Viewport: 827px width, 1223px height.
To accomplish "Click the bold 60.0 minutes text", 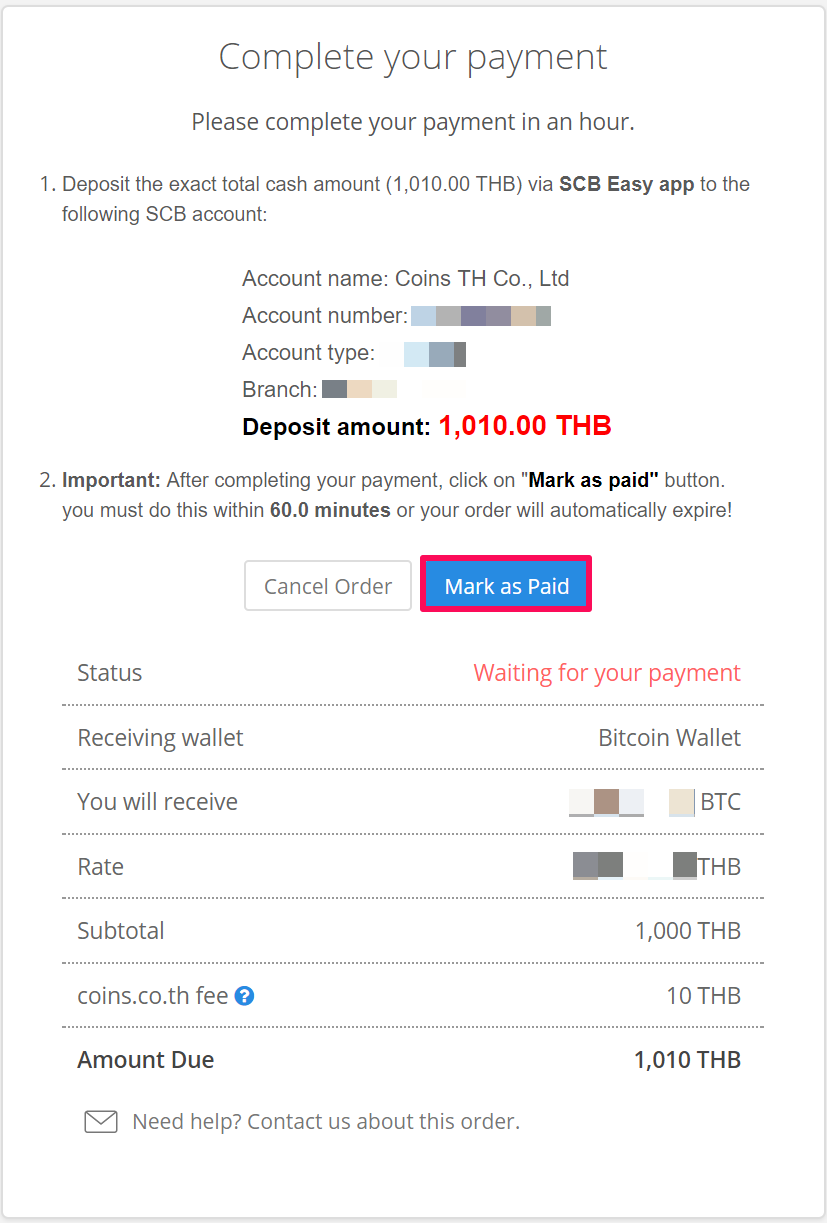I will [x=330, y=510].
